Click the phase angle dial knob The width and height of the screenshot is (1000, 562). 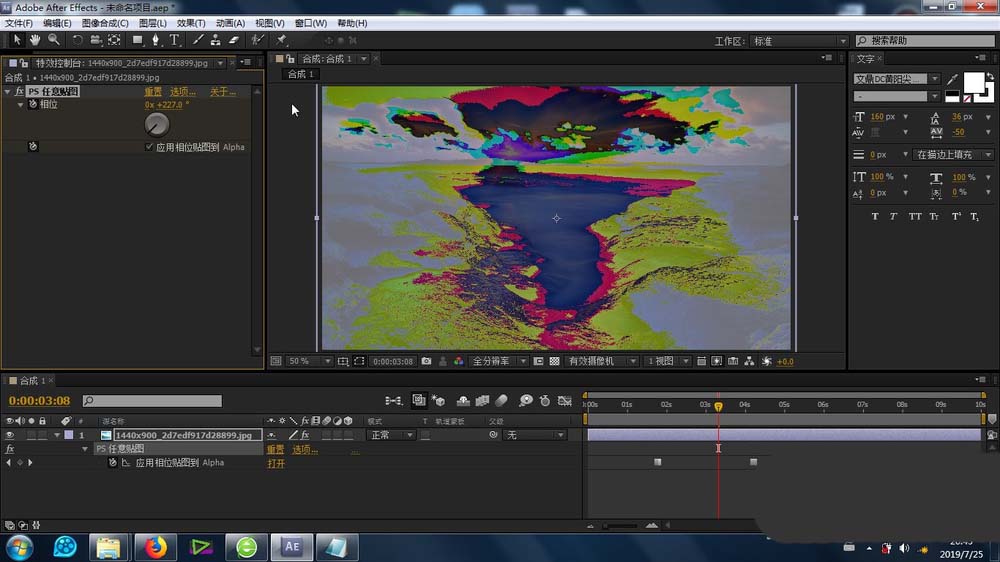pos(157,124)
